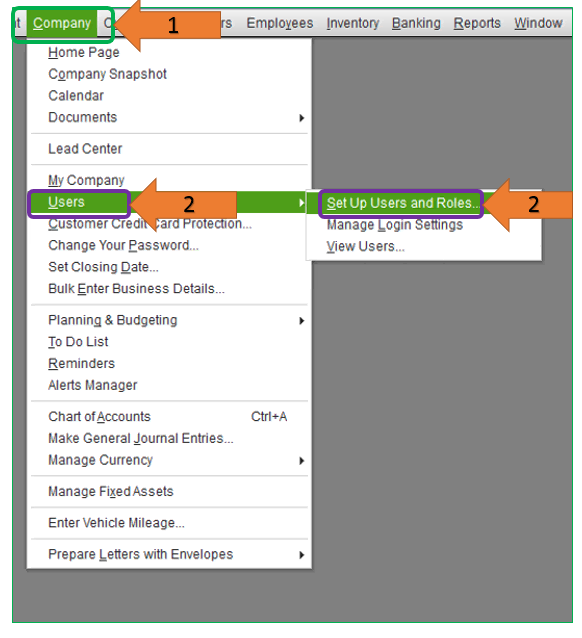This screenshot has height=638, width=582.
Task: Open the Company menu in menu bar
Action: coord(62,23)
